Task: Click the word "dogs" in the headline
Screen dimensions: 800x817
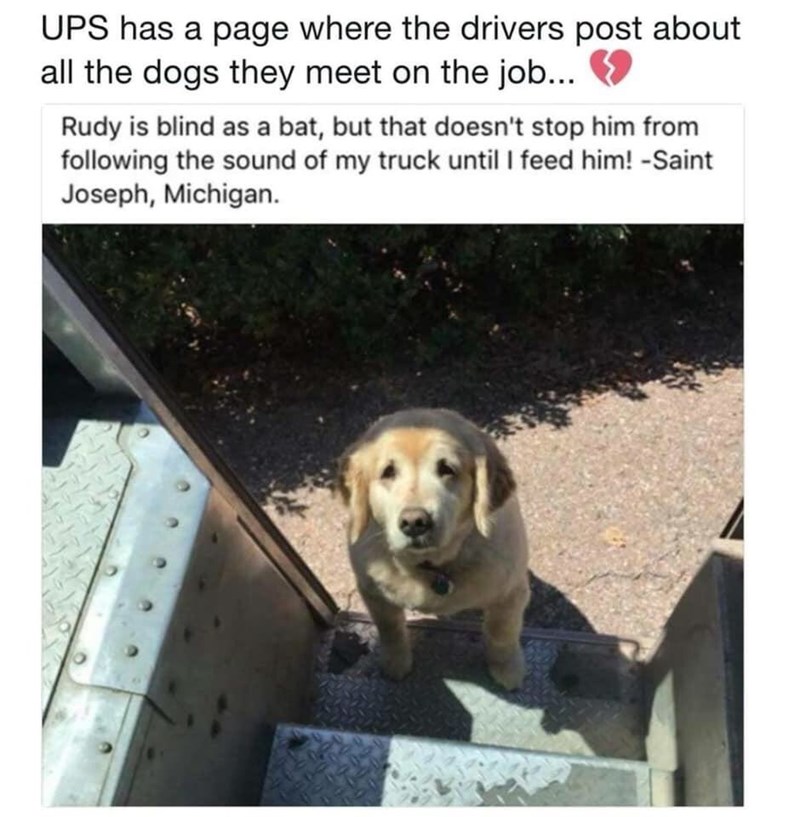Action: 180,73
